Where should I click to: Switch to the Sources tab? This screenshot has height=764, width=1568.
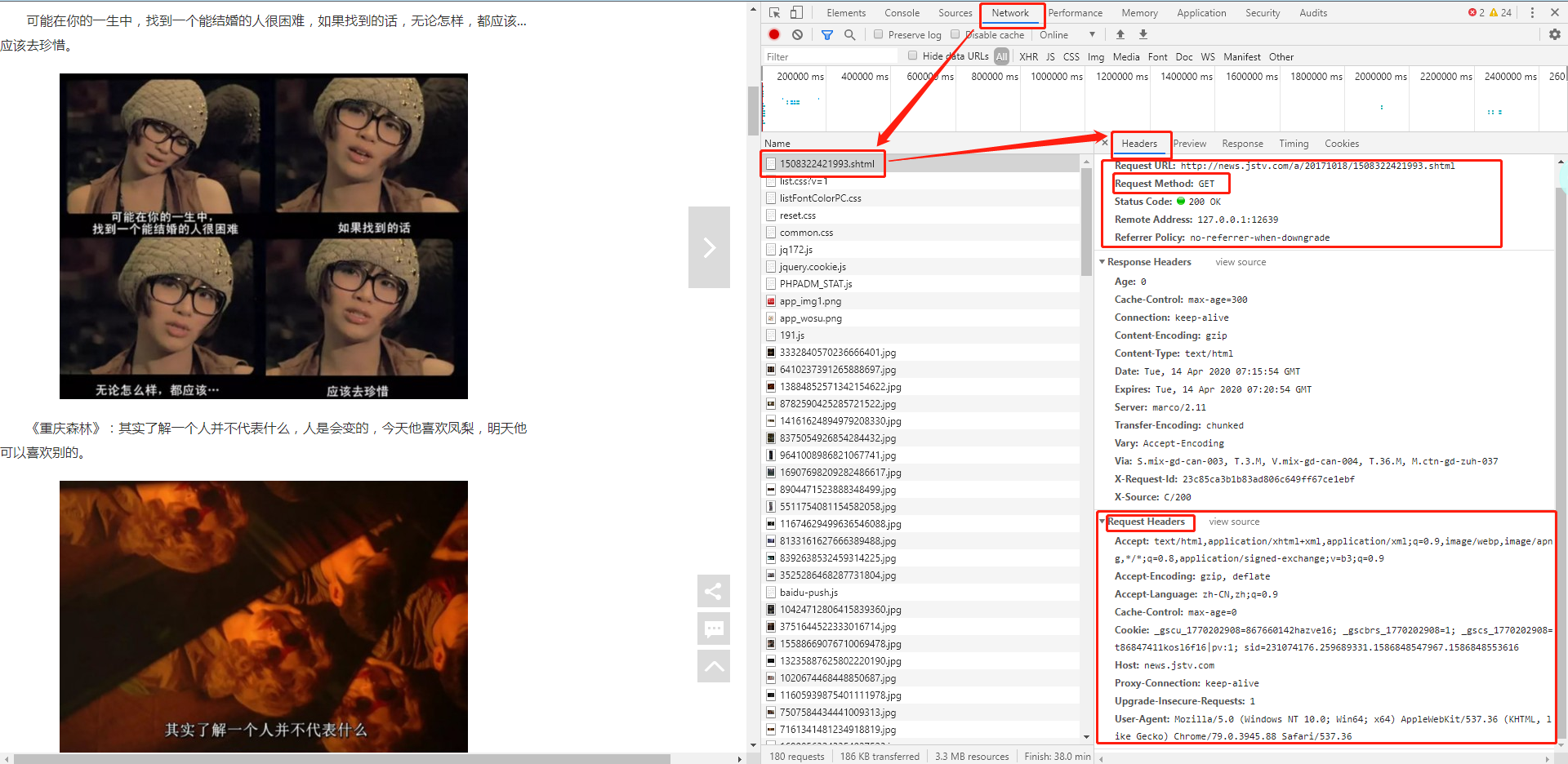click(955, 12)
